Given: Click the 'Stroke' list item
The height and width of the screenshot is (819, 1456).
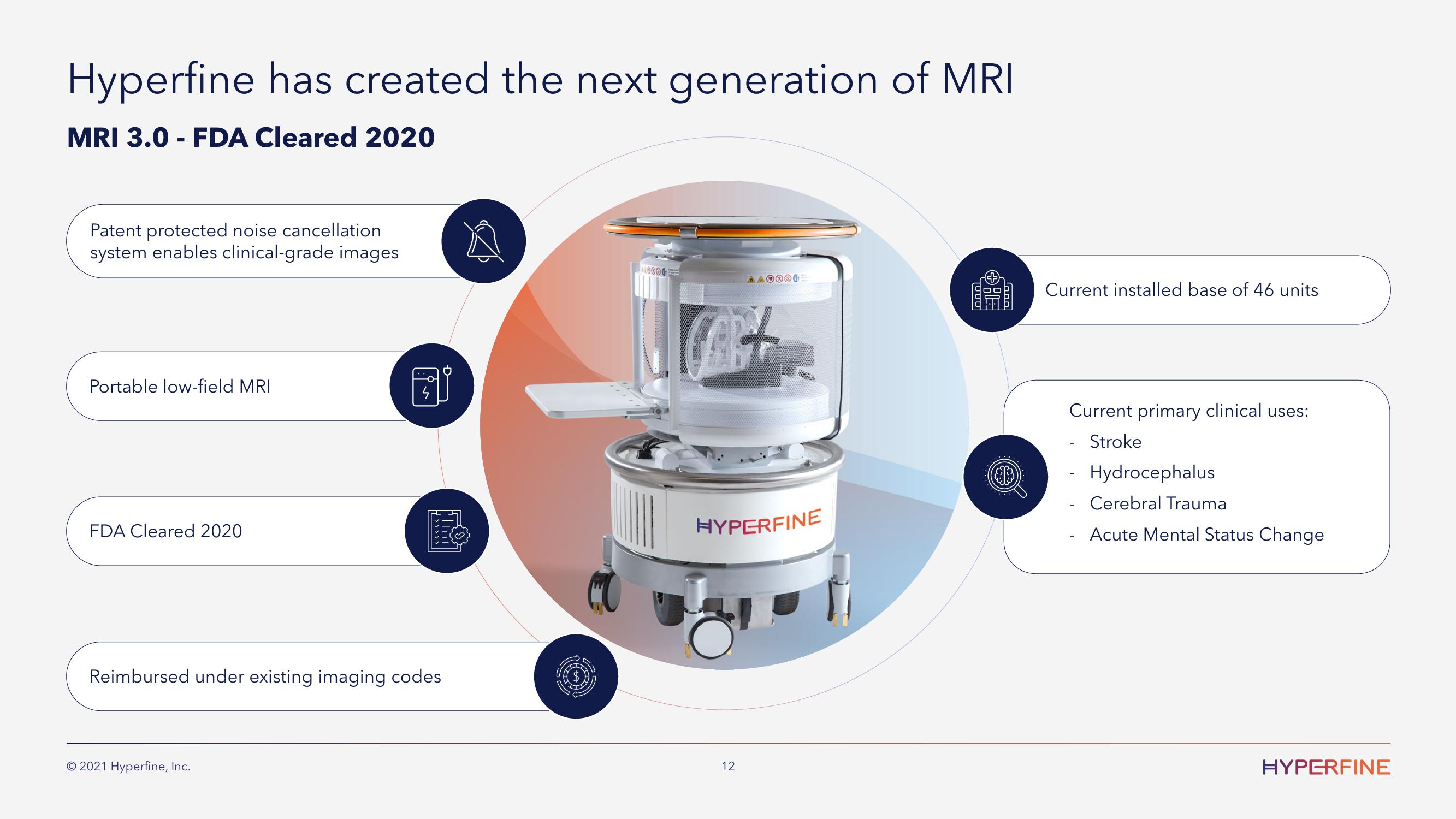Looking at the screenshot, I should pos(1115,442).
